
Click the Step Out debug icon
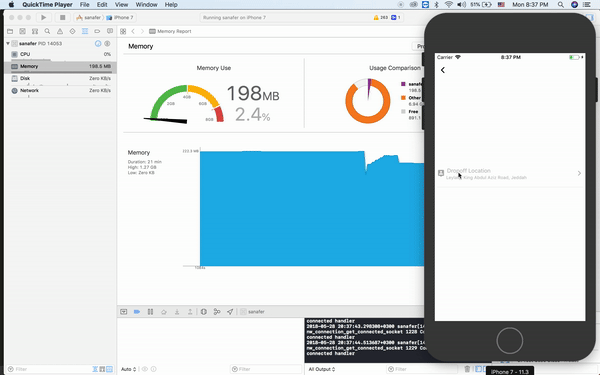pos(190,312)
